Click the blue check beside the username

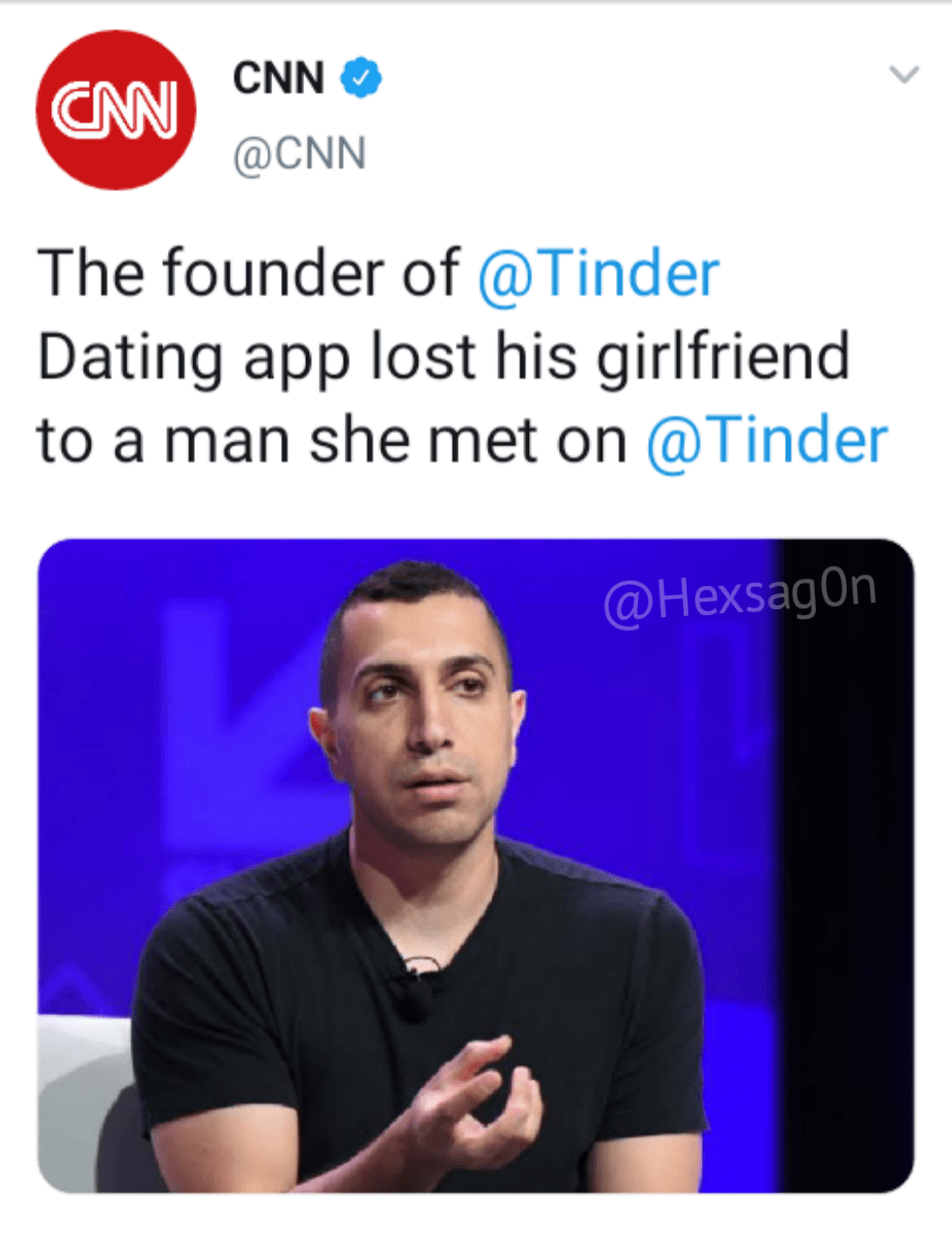[x=358, y=77]
